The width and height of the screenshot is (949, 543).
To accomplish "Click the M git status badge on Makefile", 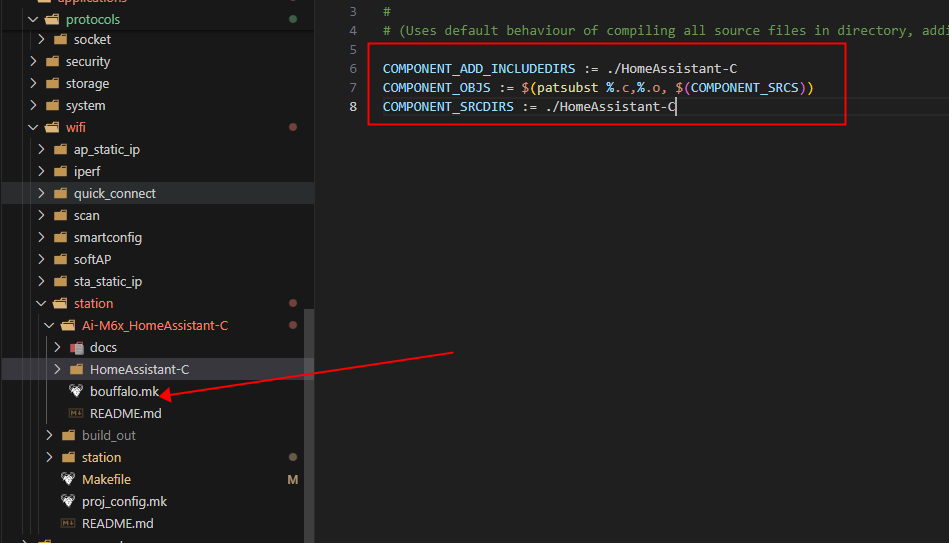I will pyautogui.click(x=293, y=479).
